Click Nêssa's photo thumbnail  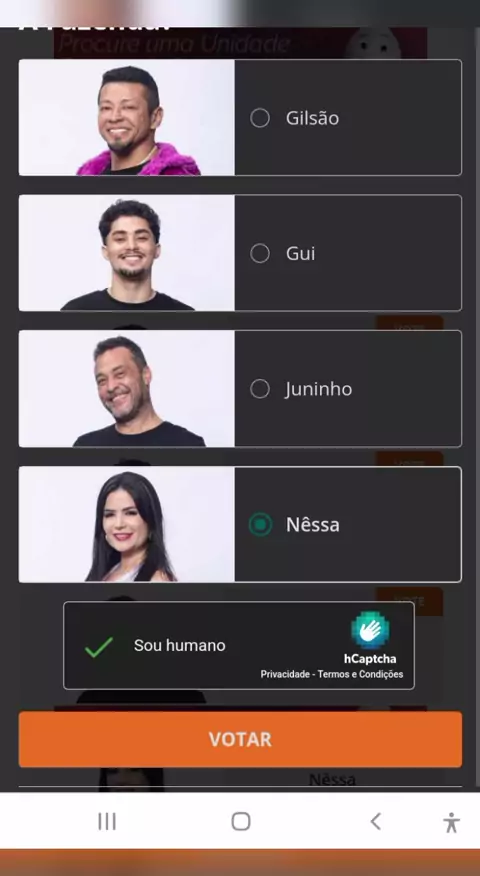pyautogui.click(x=127, y=524)
